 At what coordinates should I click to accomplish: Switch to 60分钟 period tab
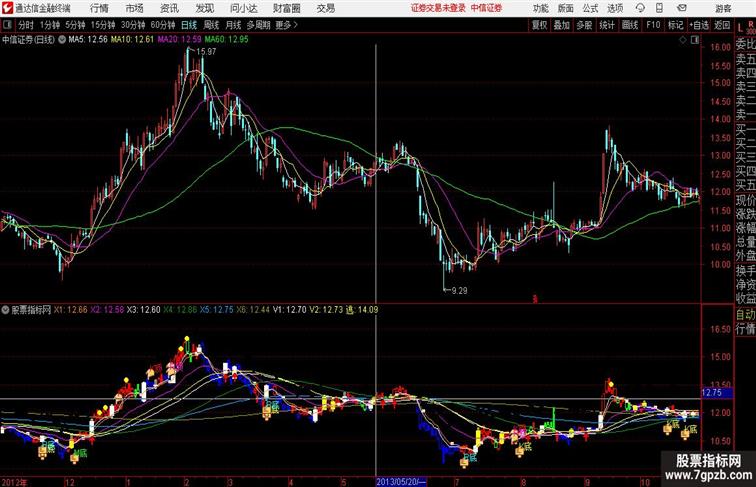click(163, 25)
